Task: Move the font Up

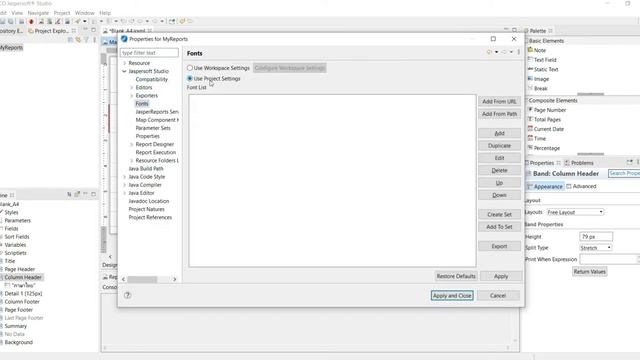Action: click(499, 183)
